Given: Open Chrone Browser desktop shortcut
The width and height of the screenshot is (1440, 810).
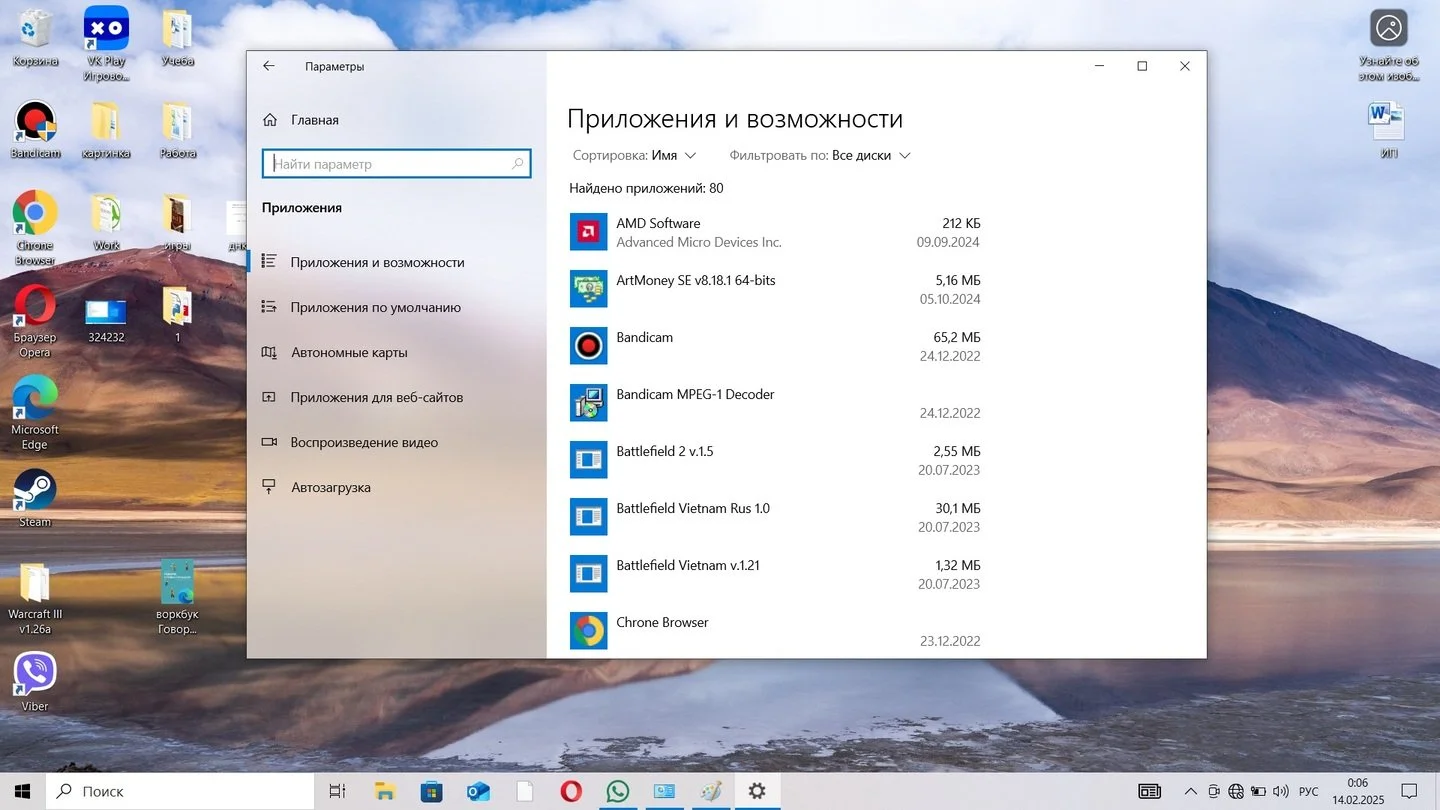Looking at the screenshot, I should [x=35, y=229].
